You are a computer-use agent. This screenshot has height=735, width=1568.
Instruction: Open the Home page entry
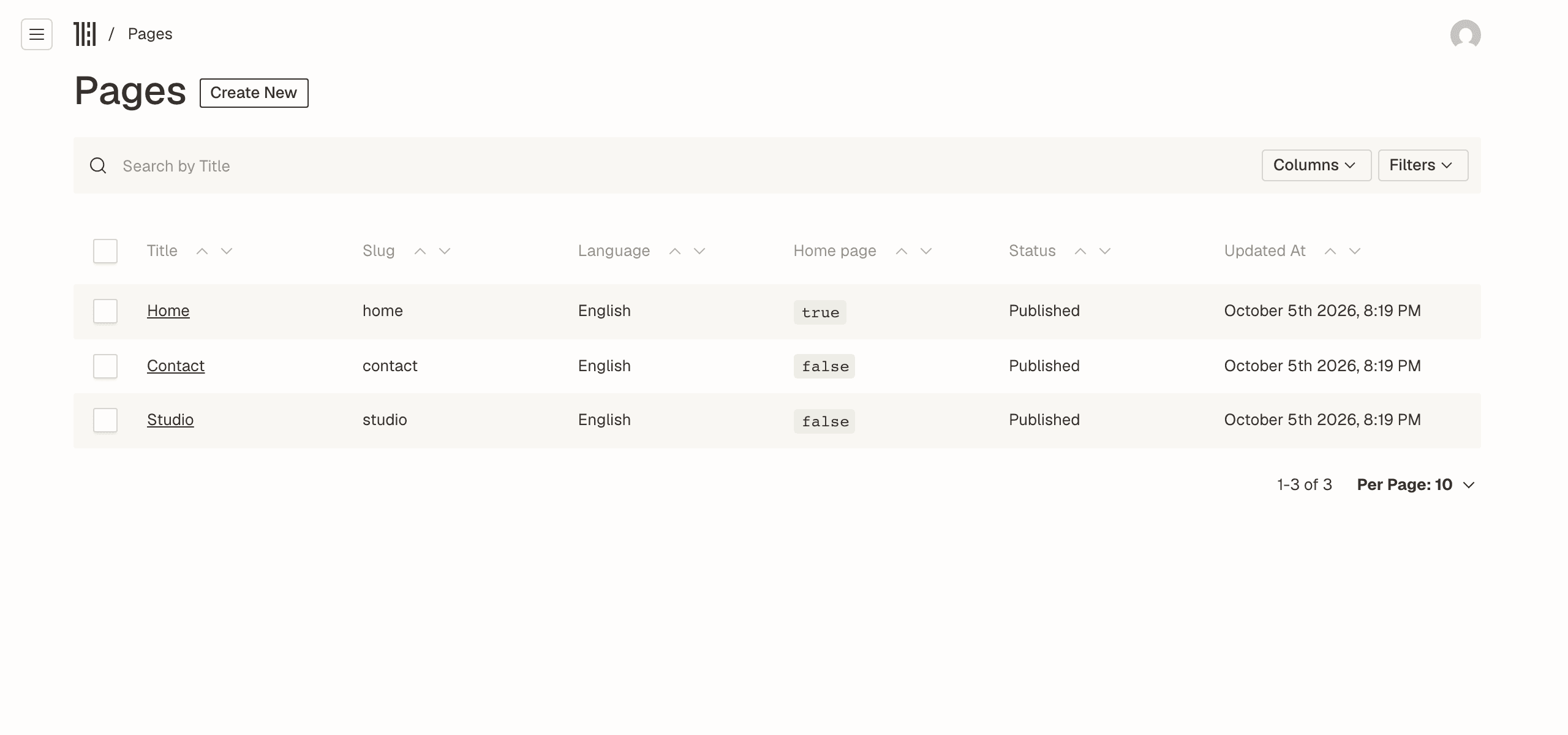click(168, 311)
